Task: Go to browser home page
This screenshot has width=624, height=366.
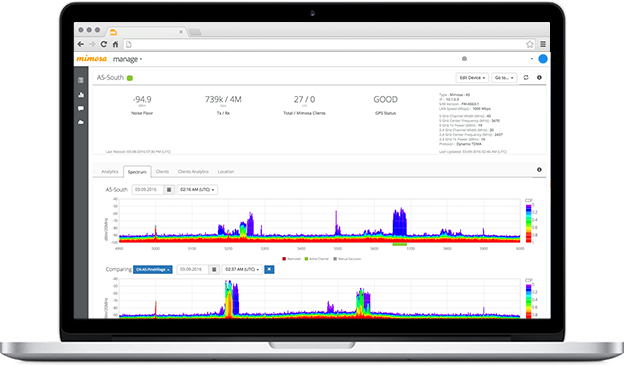Action: click(115, 44)
